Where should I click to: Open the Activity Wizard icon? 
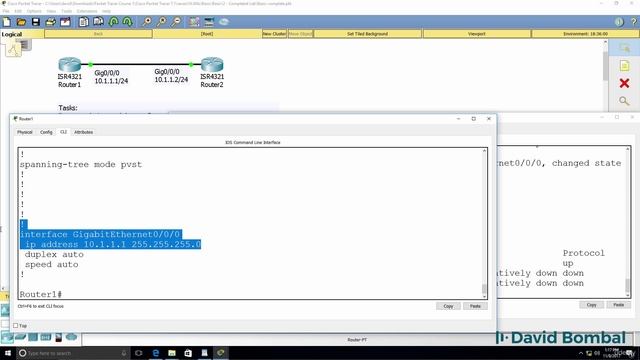pos(65,22)
